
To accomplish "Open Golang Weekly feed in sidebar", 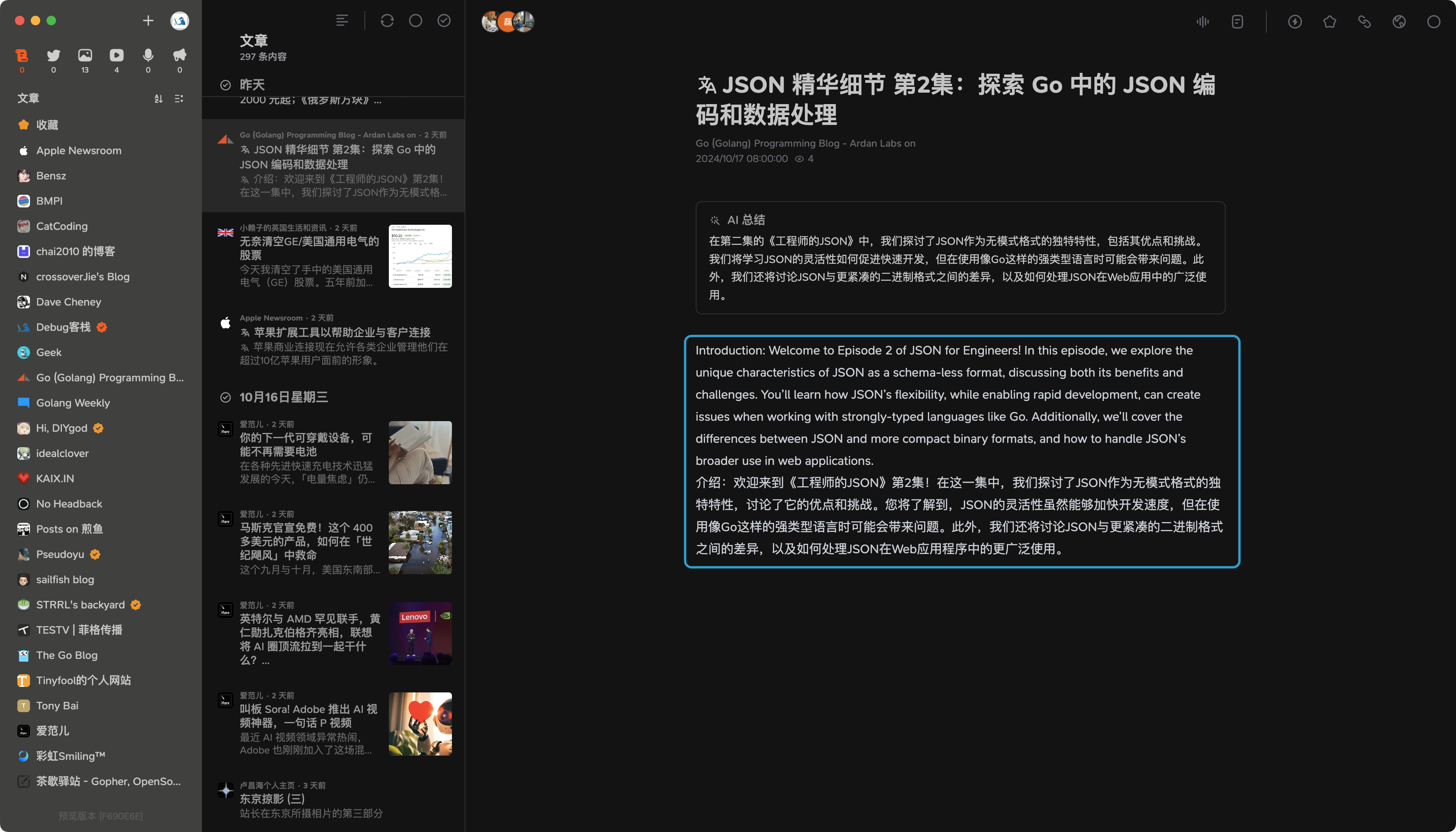I will click(x=73, y=402).
